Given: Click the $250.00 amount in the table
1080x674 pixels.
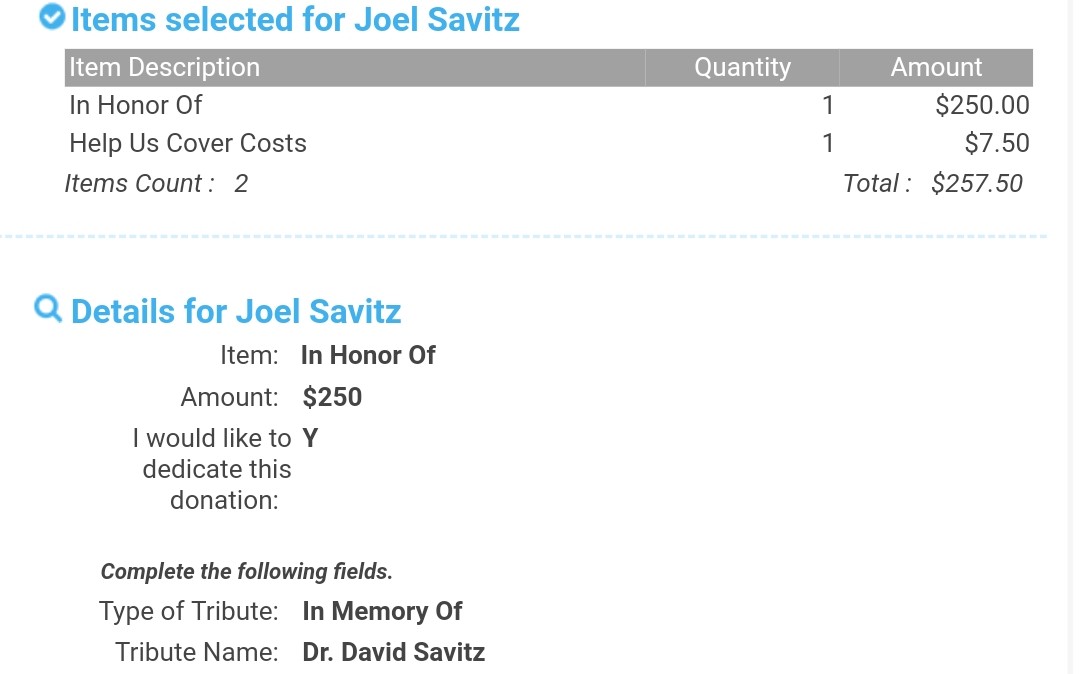Looking at the screenshot, I should pyautogui.click(x=982, y=105).
